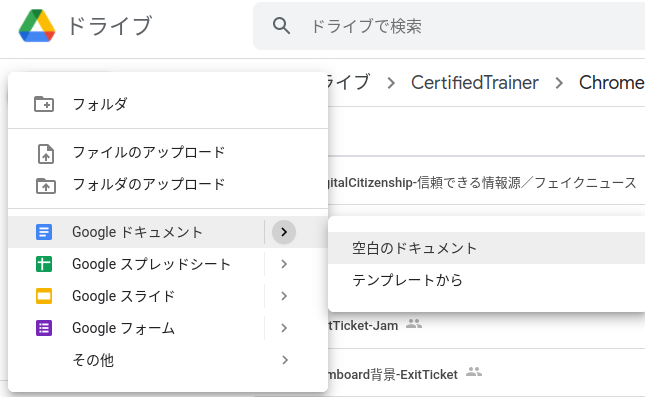645x397 pixels.
Task: Expand the Google スライド submenu arrow
Action: (284, 296)
